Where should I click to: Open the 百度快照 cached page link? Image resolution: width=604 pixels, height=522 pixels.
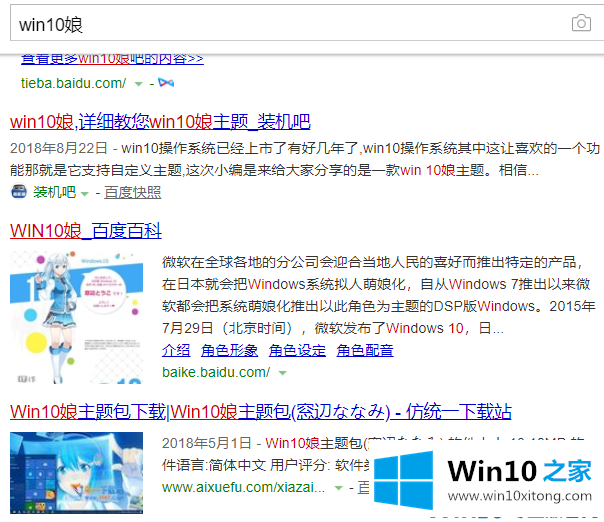click(x=133, y=192)
